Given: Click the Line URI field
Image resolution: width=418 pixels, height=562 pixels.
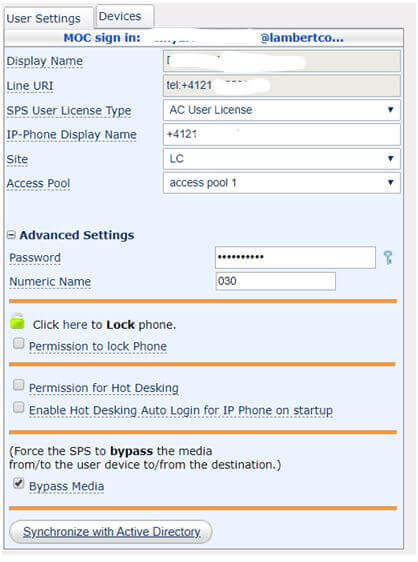Looking at the screenshot, I should (x=282, y=86).
